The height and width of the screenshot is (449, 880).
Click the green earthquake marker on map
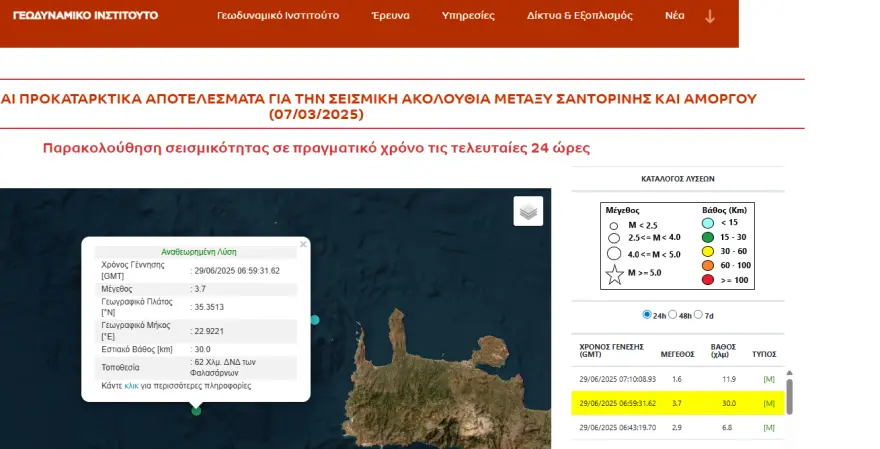(196, 410)
